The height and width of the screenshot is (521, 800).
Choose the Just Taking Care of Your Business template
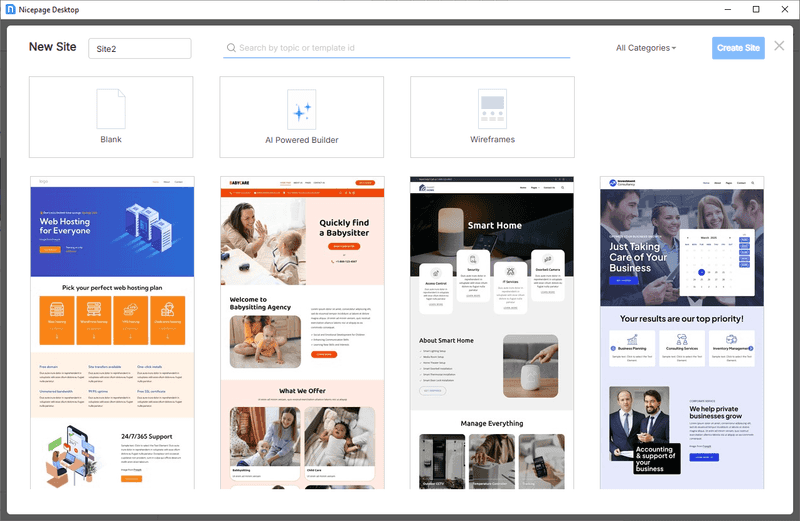coord(682,333)
